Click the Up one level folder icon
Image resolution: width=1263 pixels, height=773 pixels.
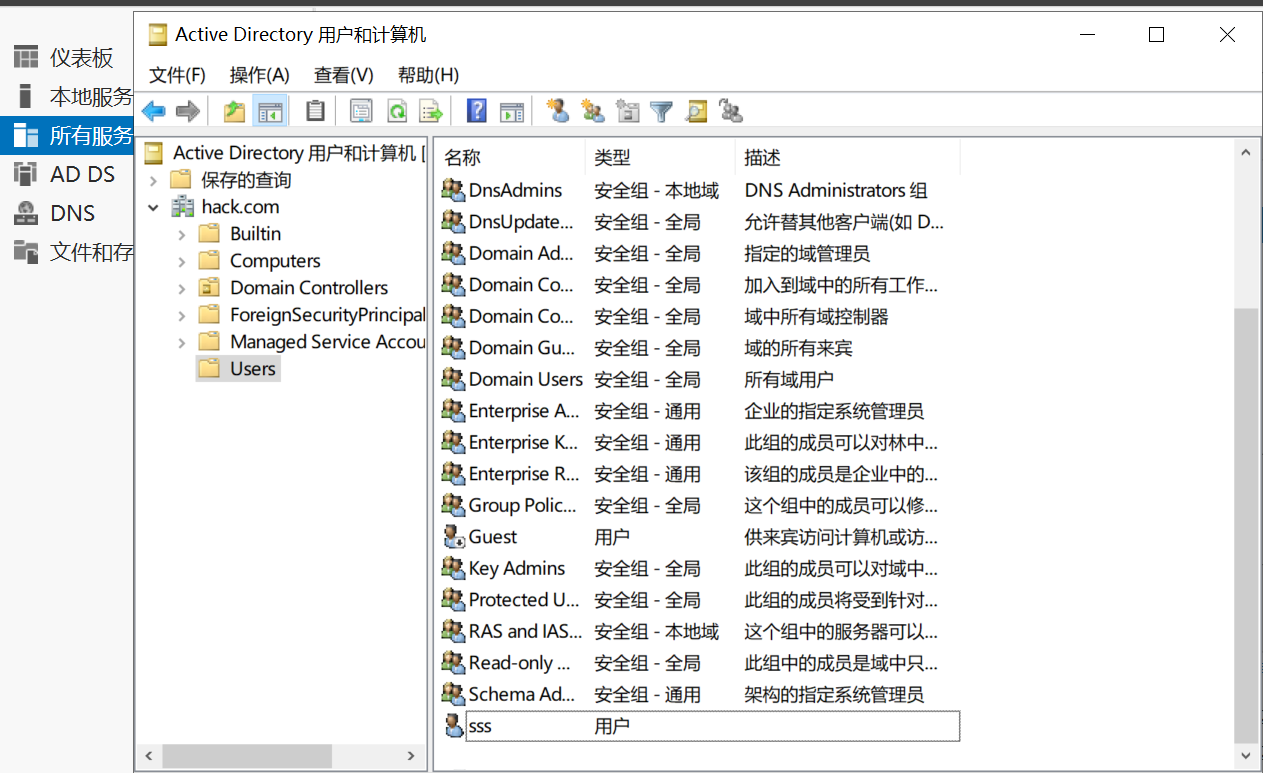[x=234, y=111]
